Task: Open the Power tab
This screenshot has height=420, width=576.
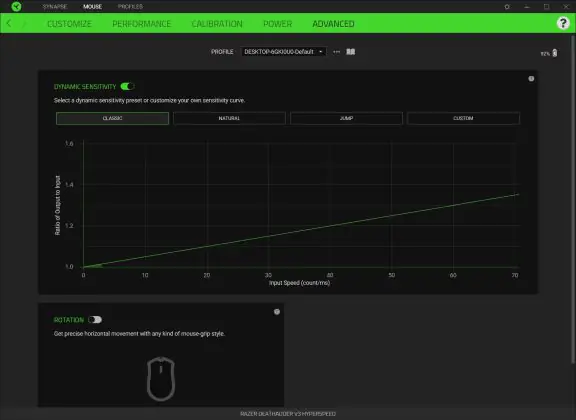Action: coord(278,24)
